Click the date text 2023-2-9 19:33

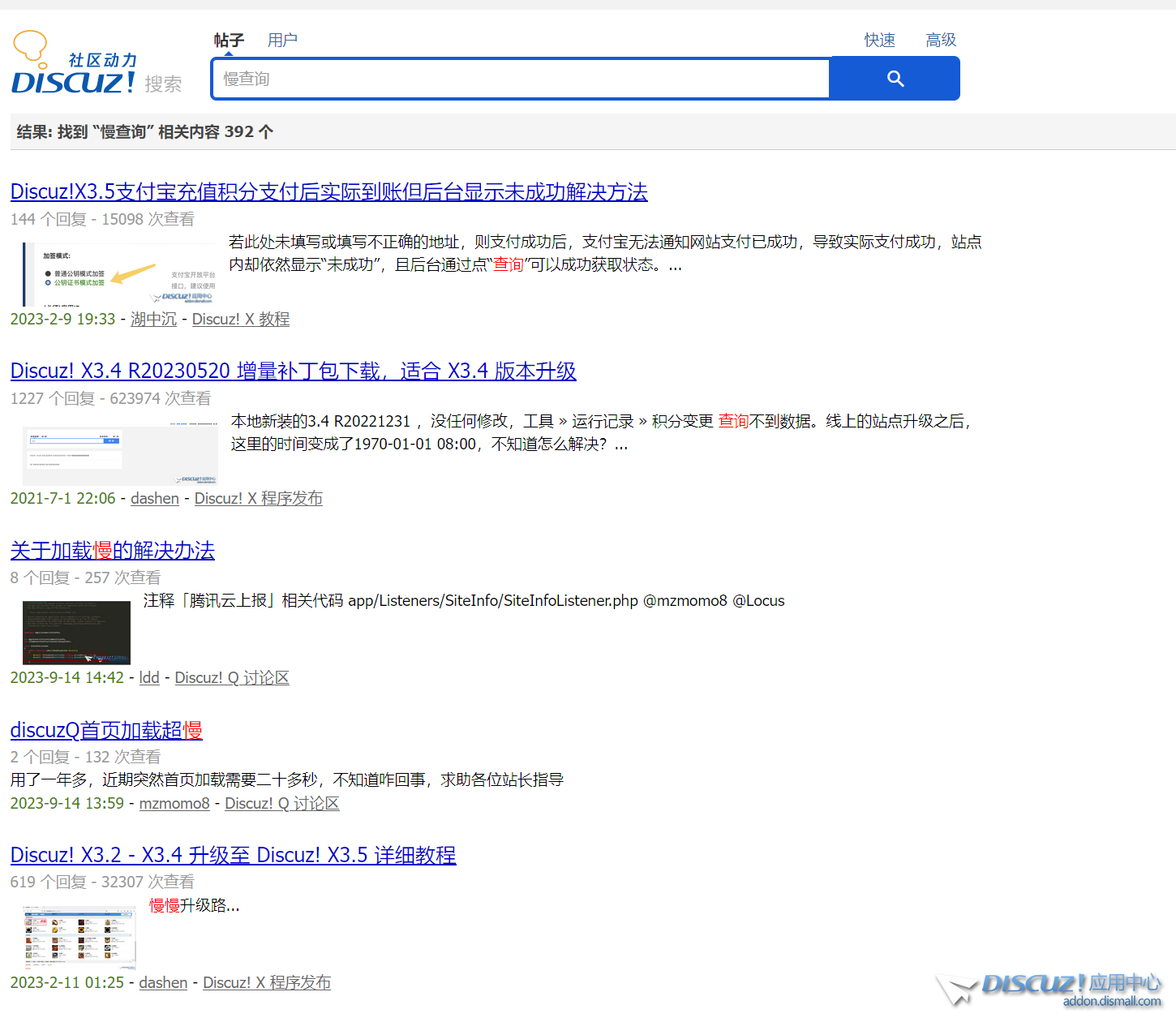(x=62, y=319)
